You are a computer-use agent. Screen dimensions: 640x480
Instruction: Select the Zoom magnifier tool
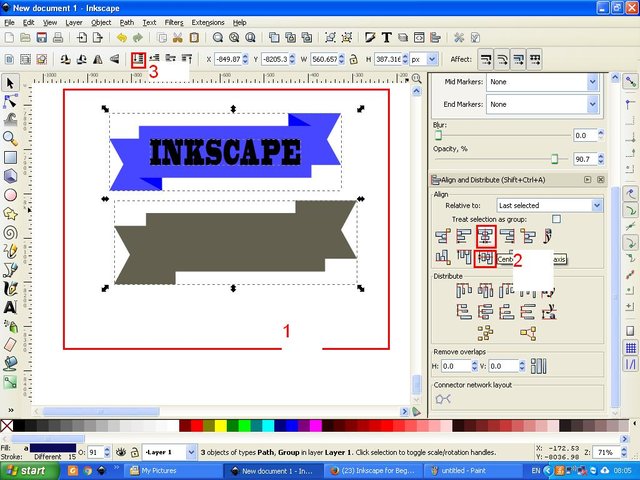[10, 138]
